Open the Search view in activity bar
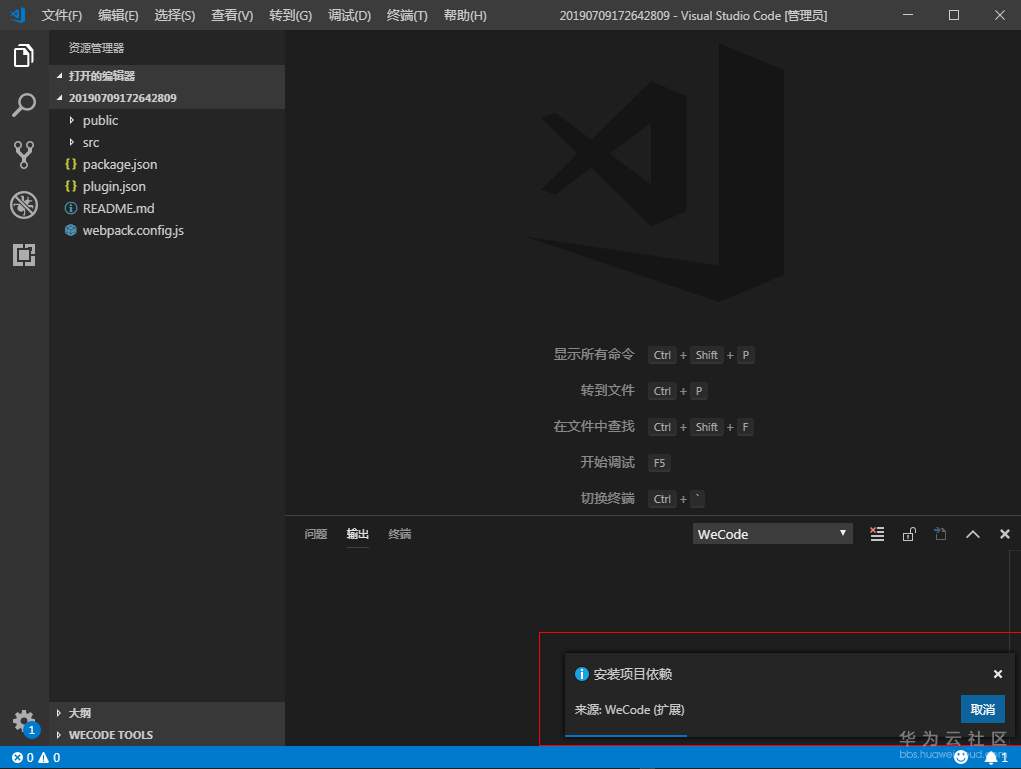Viewport: 1021px width, 769px height. pyautogui.click(x=24, y=105)
